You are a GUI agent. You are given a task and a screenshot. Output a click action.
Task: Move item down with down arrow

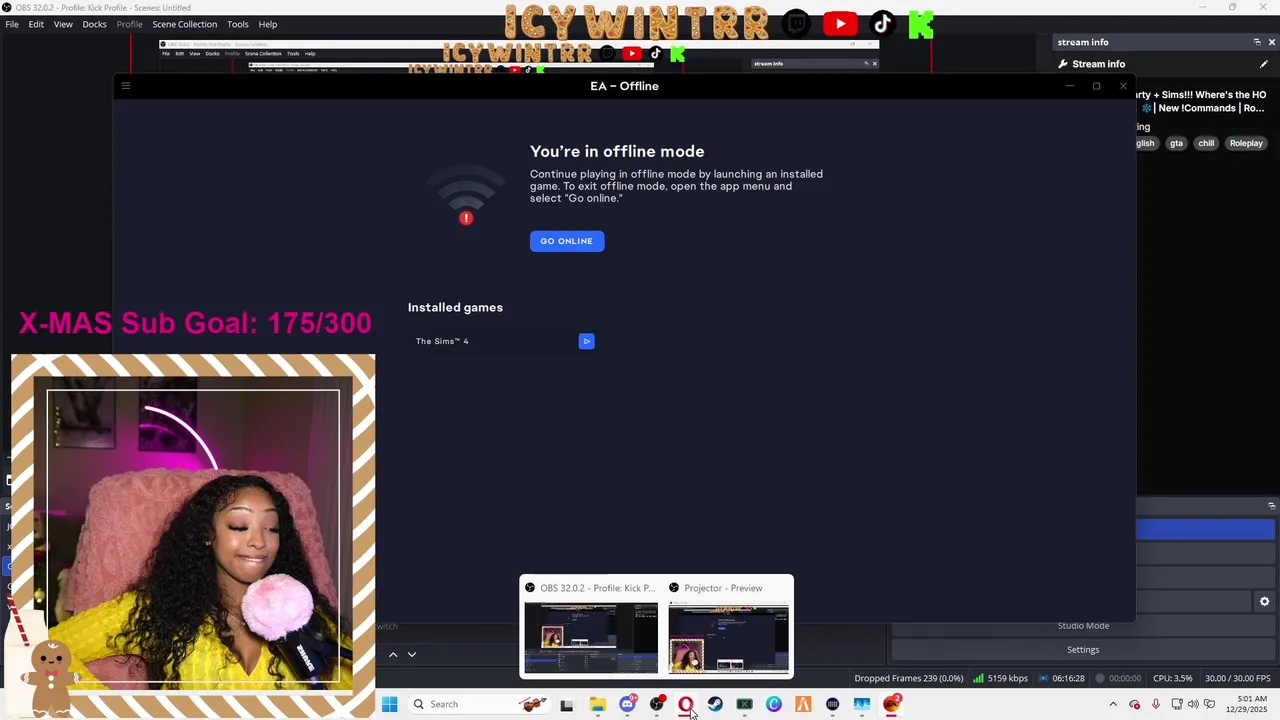point(411,654)
